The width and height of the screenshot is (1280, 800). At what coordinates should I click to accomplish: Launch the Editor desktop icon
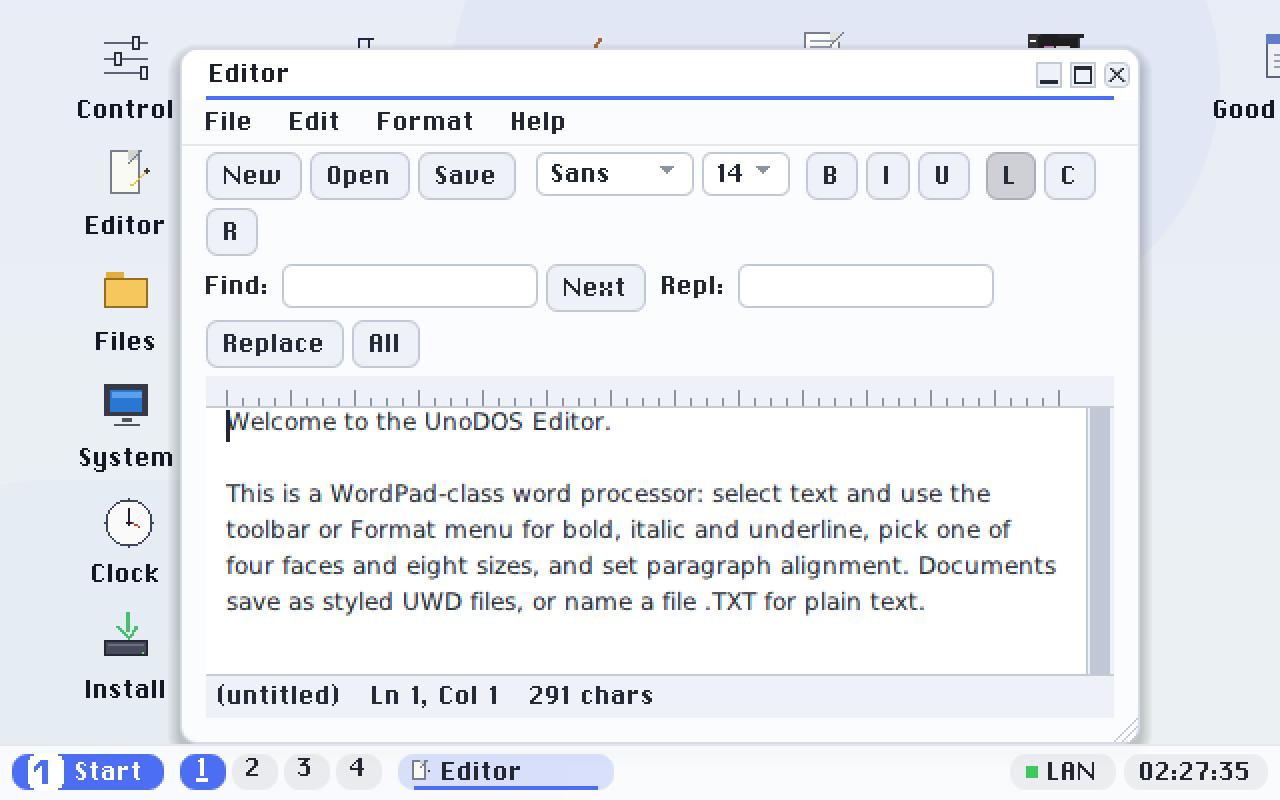[126, 194]
